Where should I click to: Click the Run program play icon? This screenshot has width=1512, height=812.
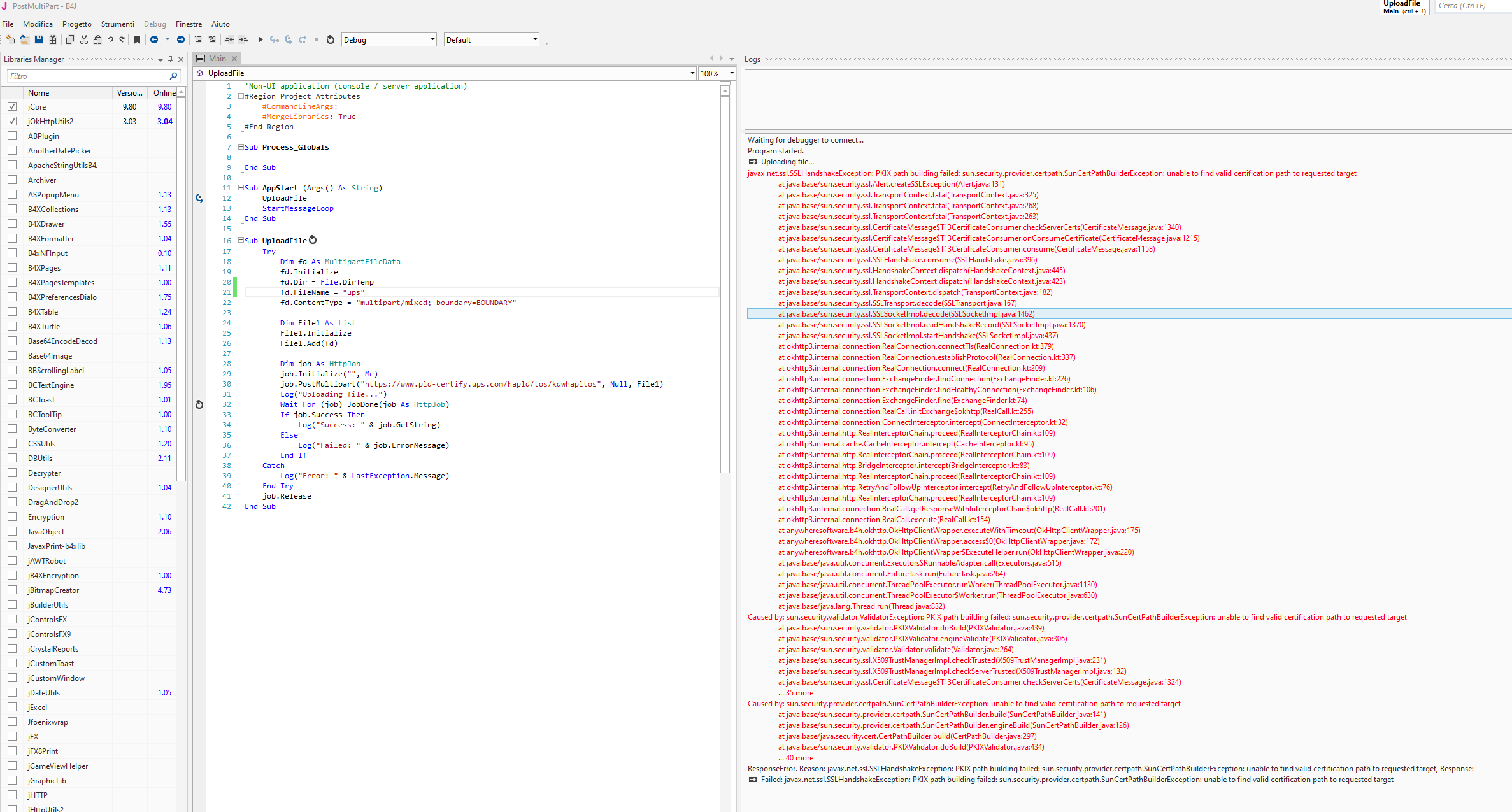(260, 39)
